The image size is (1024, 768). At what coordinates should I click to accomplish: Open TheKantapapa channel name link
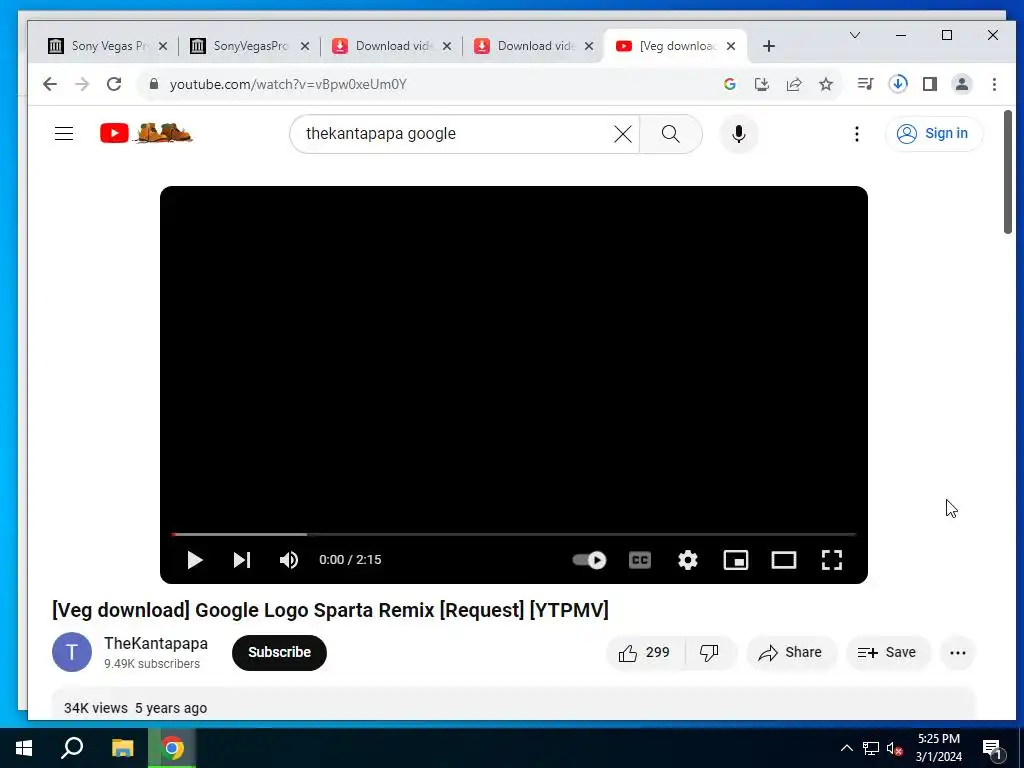[156, 643]
